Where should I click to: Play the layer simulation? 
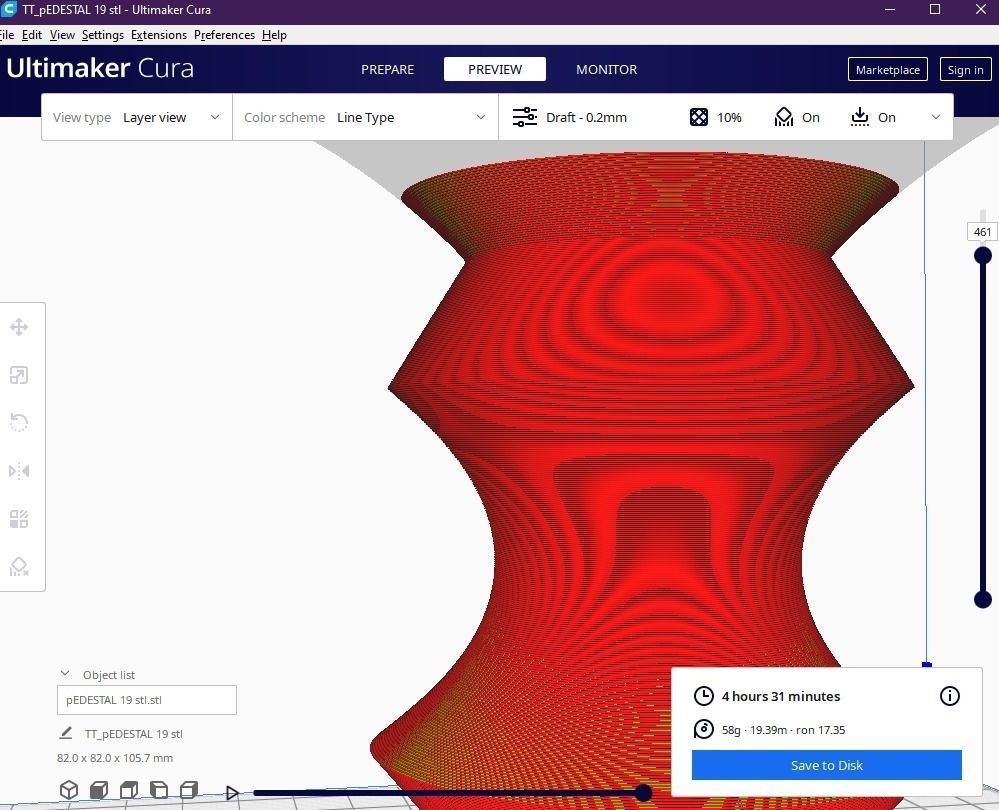[x=233, y=793]
